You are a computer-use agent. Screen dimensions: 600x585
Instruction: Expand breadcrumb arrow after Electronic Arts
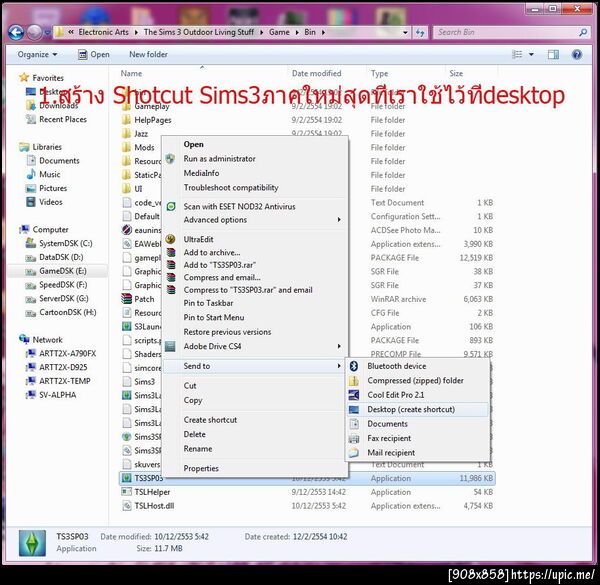point(136,33)
